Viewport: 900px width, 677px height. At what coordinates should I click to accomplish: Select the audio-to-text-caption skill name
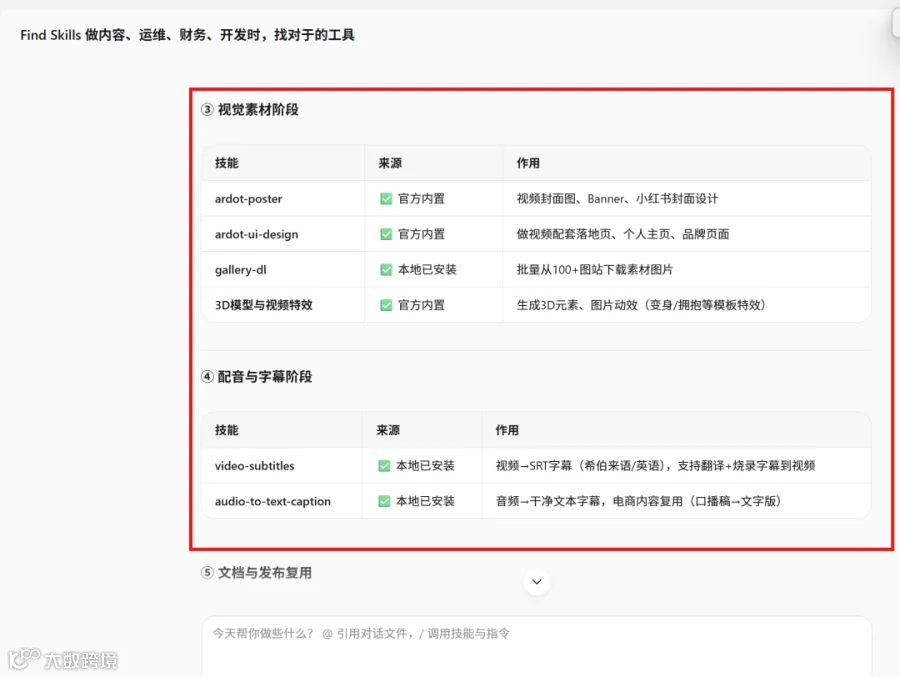(273, 501)
